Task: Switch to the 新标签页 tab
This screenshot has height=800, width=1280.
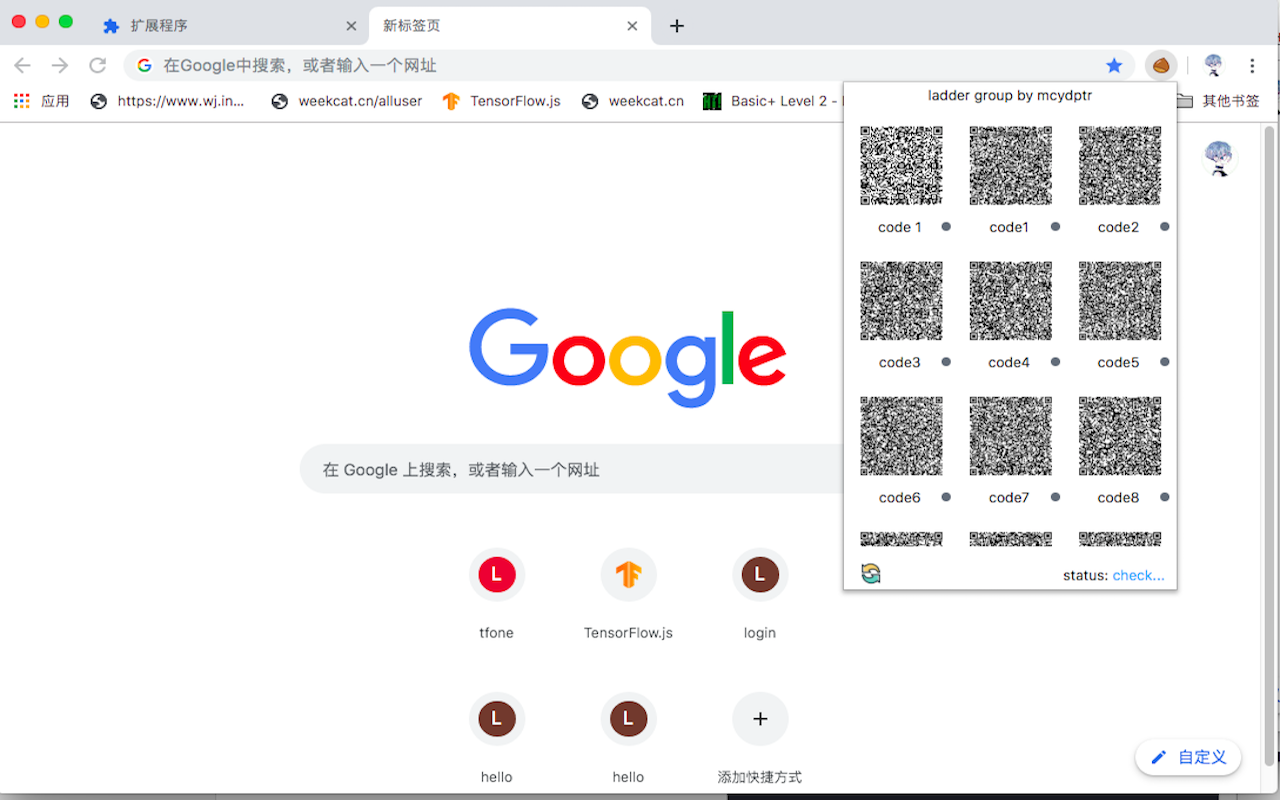Action: pos(510,26)
